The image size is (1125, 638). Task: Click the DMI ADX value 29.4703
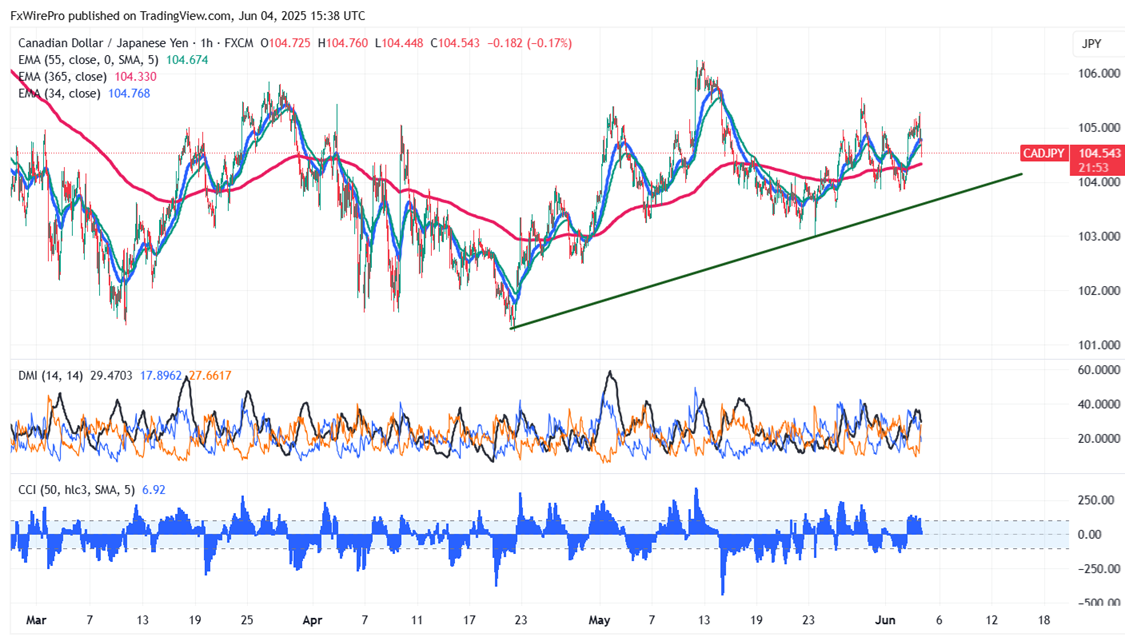(x=111, y=375)
